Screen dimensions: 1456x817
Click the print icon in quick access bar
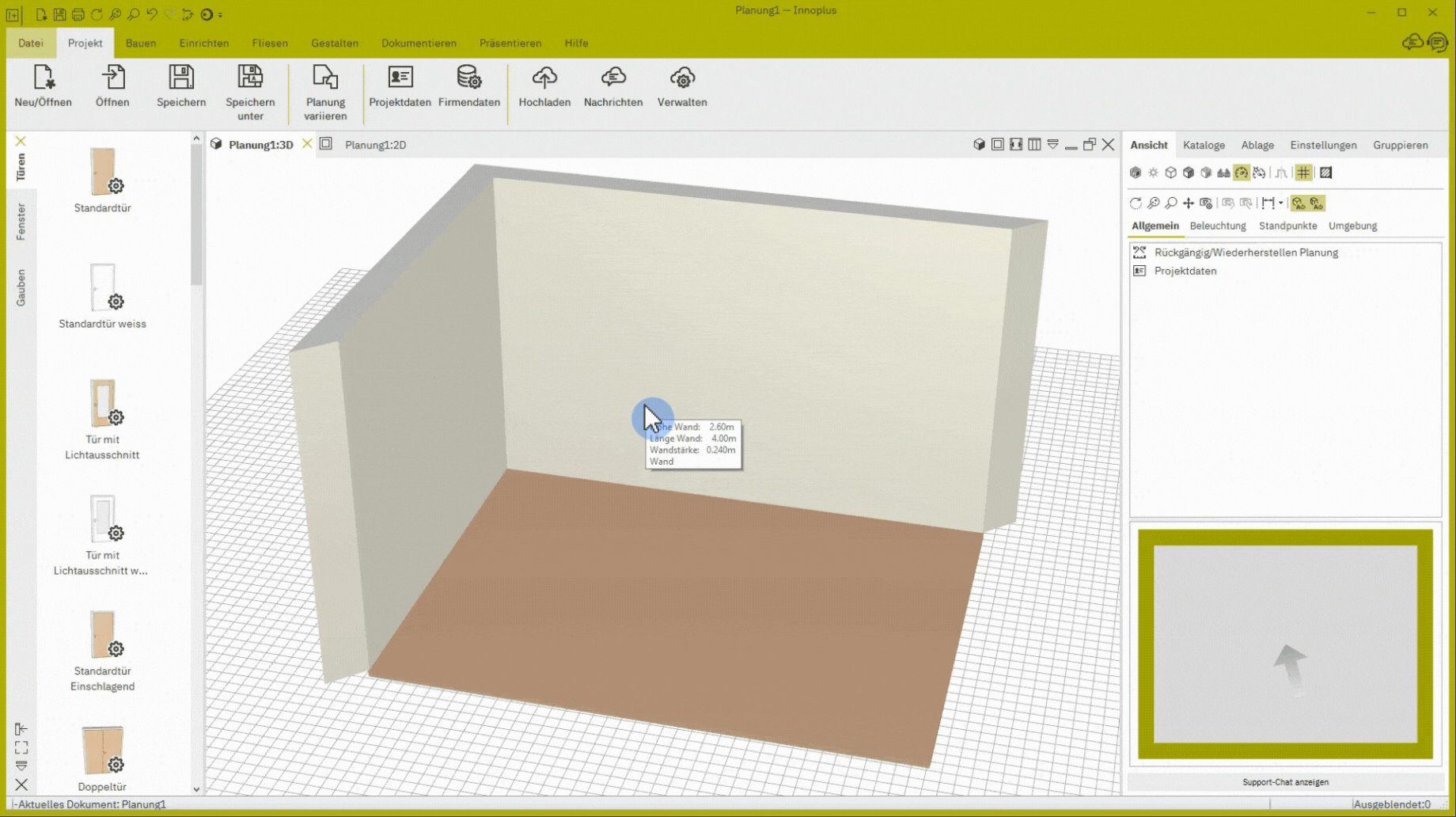point(78,14)
